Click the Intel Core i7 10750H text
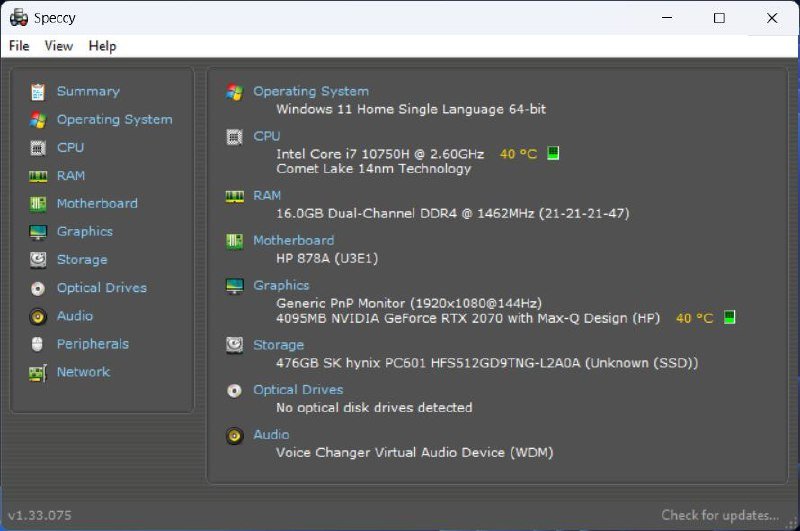 [x=380, y=154]
